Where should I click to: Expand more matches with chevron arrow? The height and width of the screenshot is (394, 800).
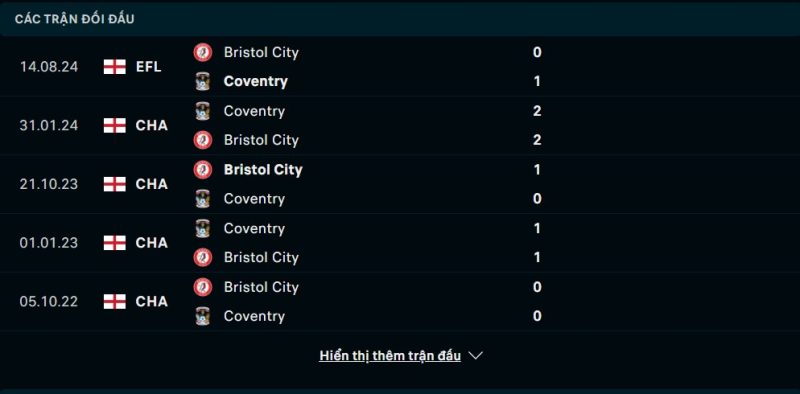pyautogui.click(x=476, y=356)
